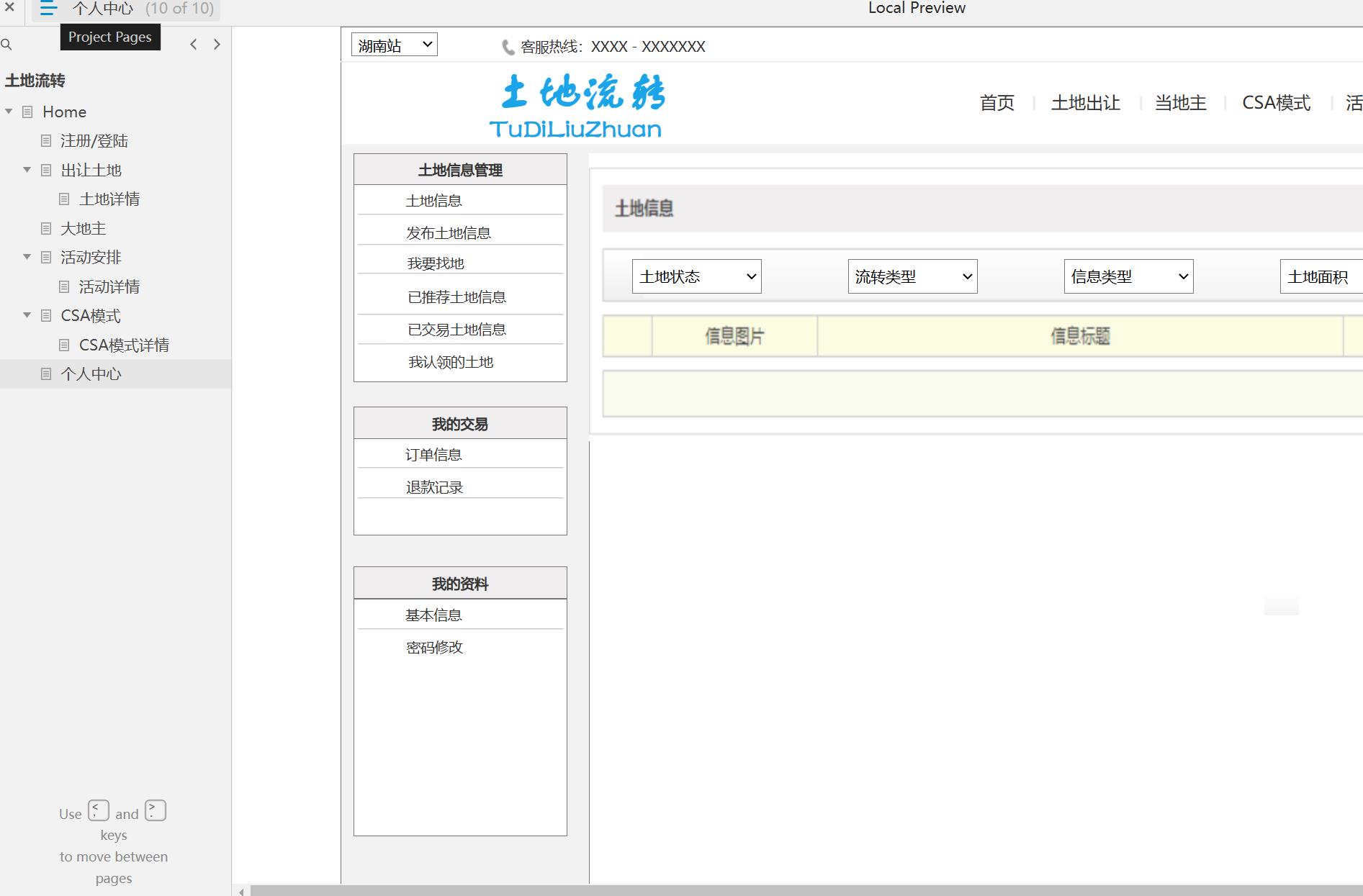Viewport: 1363px width, 896px height.
Task: Open 密码修改 under 我的资料
Action: 434,648
